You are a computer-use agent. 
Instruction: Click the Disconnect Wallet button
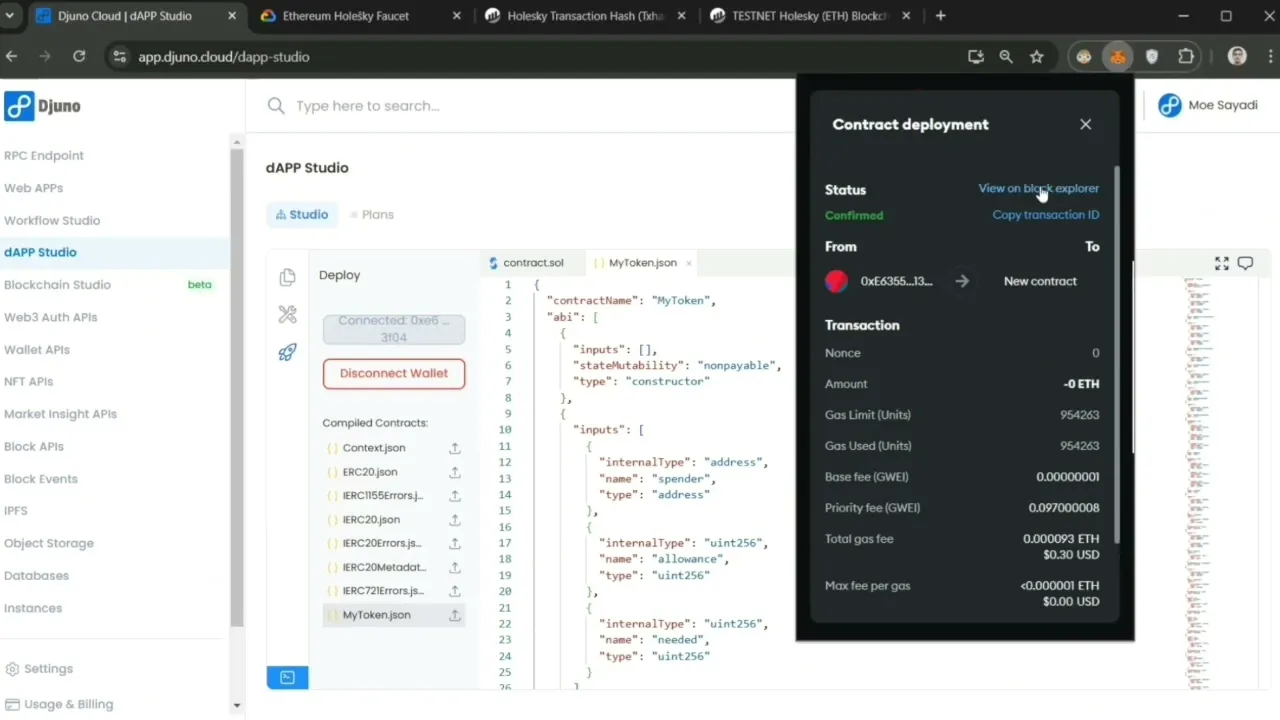click(394, 373)
